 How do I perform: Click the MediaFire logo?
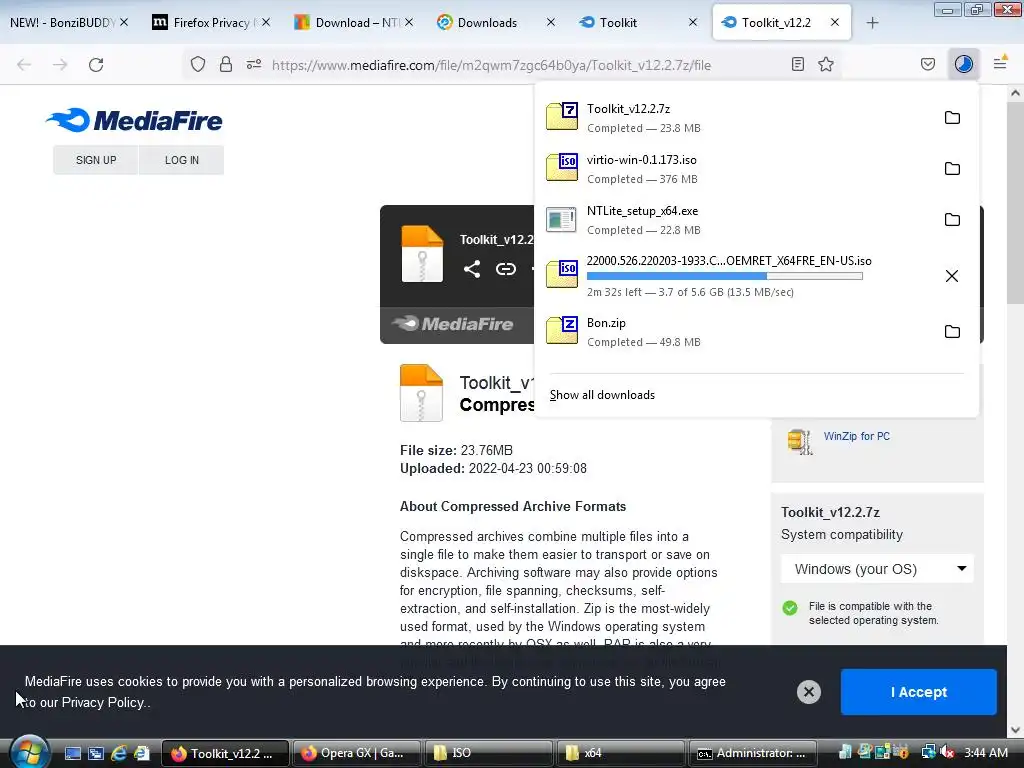[135, 120]
